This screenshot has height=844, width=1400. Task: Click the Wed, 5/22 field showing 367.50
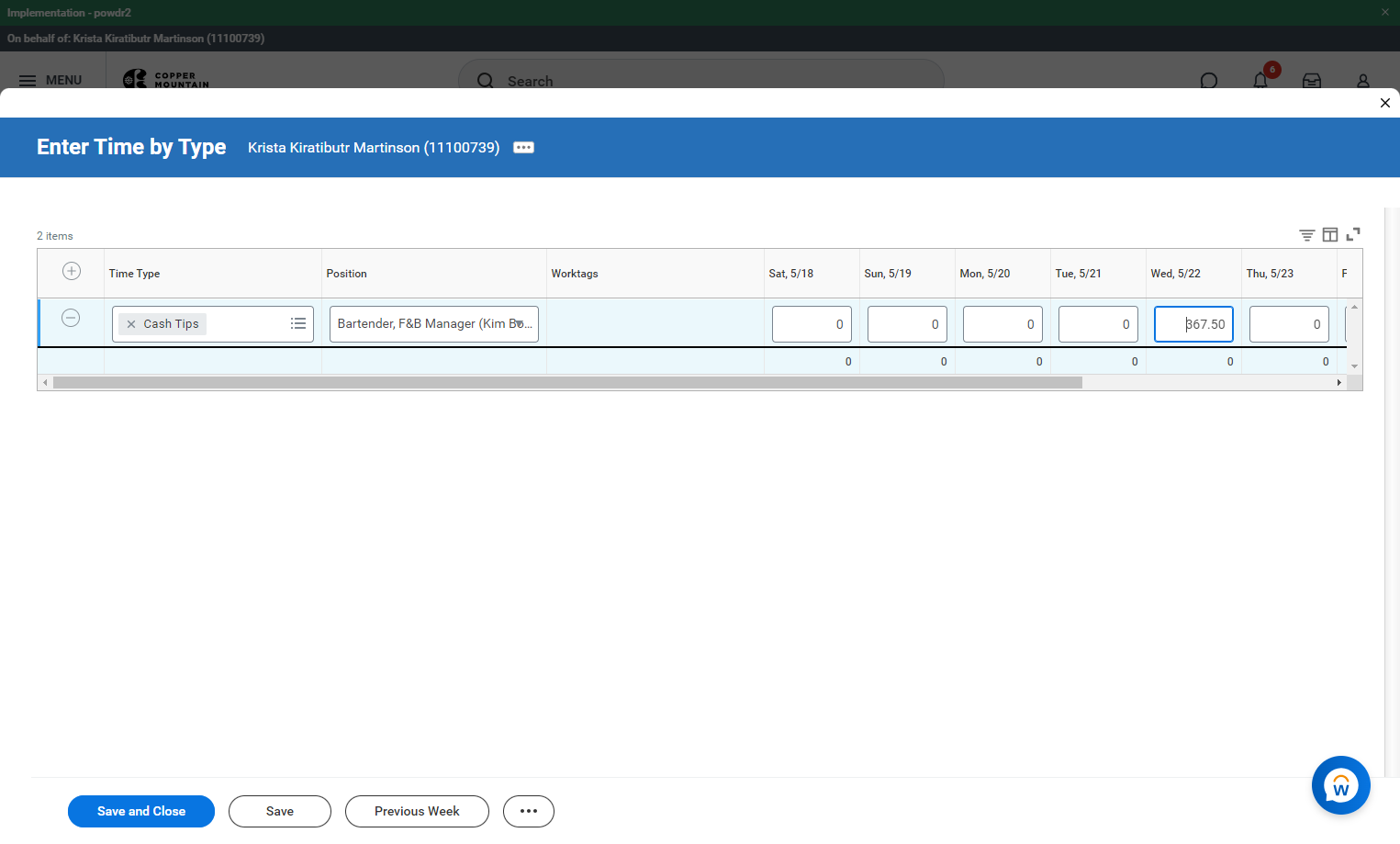point(1193,324)
